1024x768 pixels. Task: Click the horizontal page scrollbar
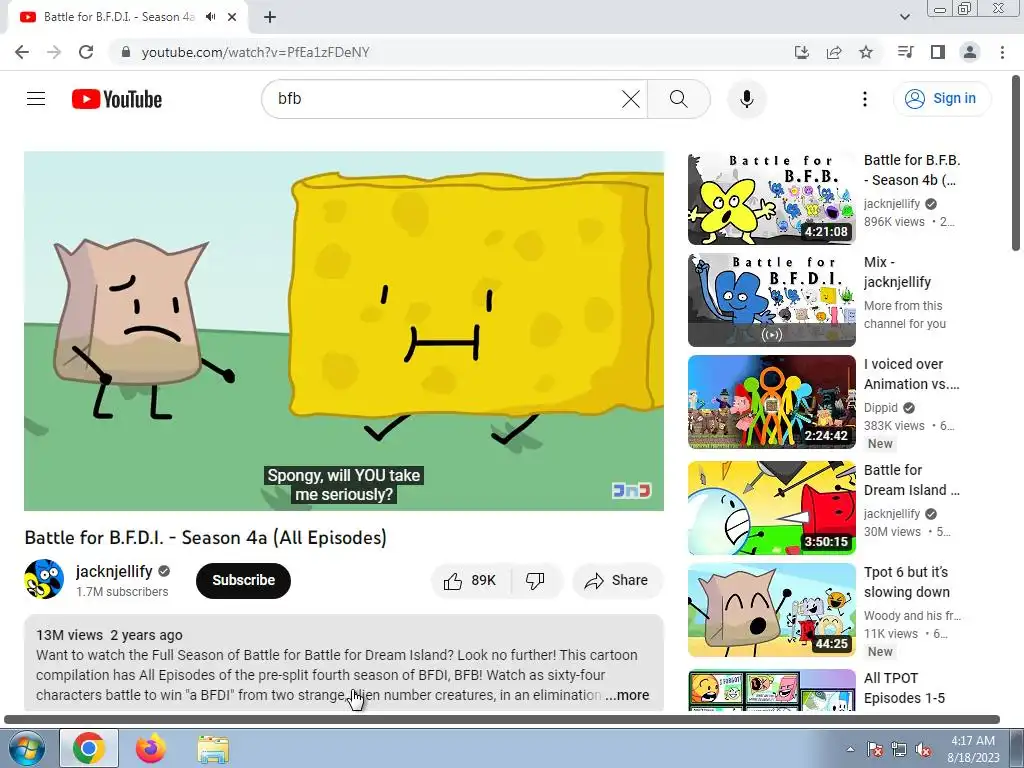click(x=502, y=720)
